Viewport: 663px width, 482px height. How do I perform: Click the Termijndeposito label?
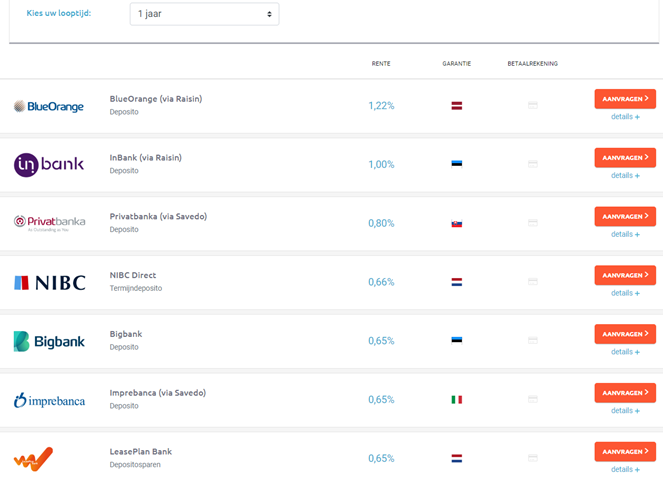point(136,288)
